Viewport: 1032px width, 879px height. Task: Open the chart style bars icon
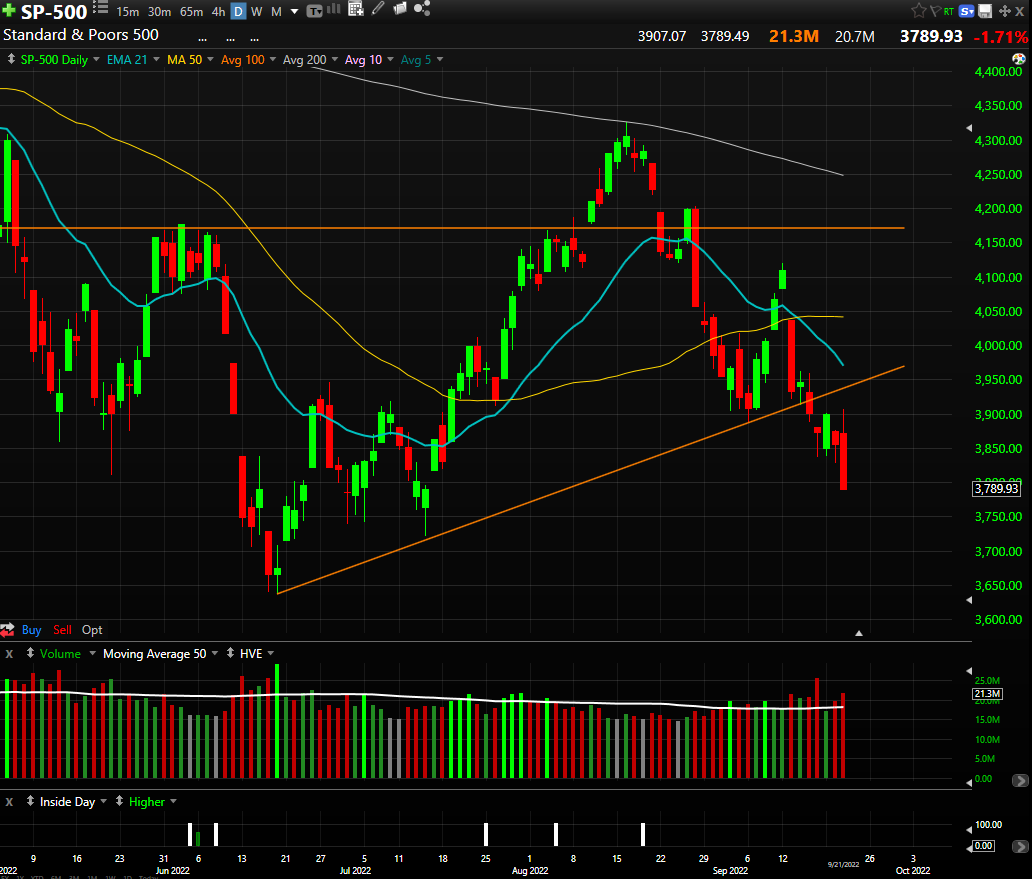pos(334,9)
